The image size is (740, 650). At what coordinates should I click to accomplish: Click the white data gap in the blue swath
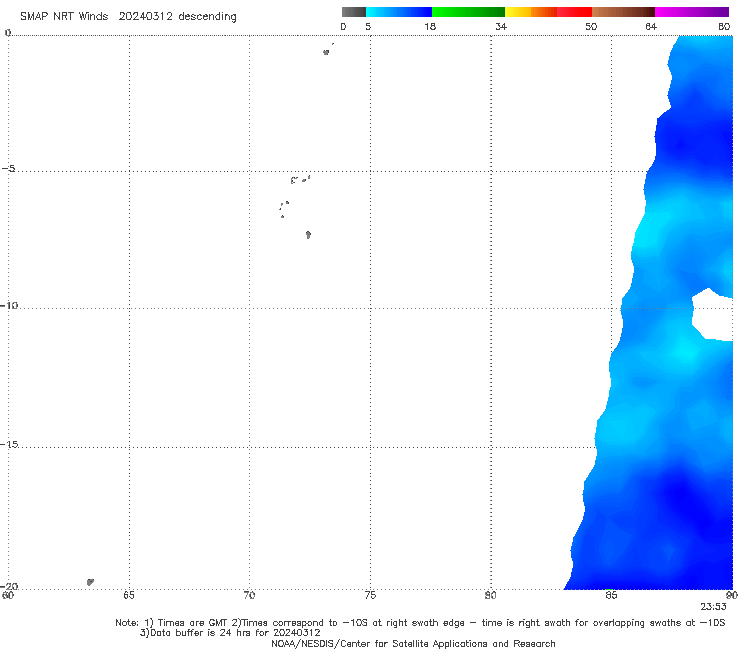pos(714,314)
